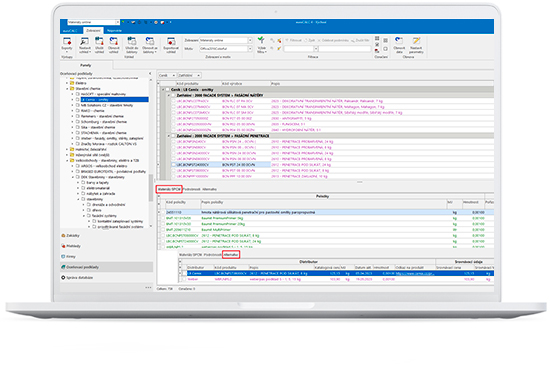The height and width of the screenshot is (382, 550).
Task: Tick the Schomburg - stavební chemie tree checkbox
Action: pos(78,122)
